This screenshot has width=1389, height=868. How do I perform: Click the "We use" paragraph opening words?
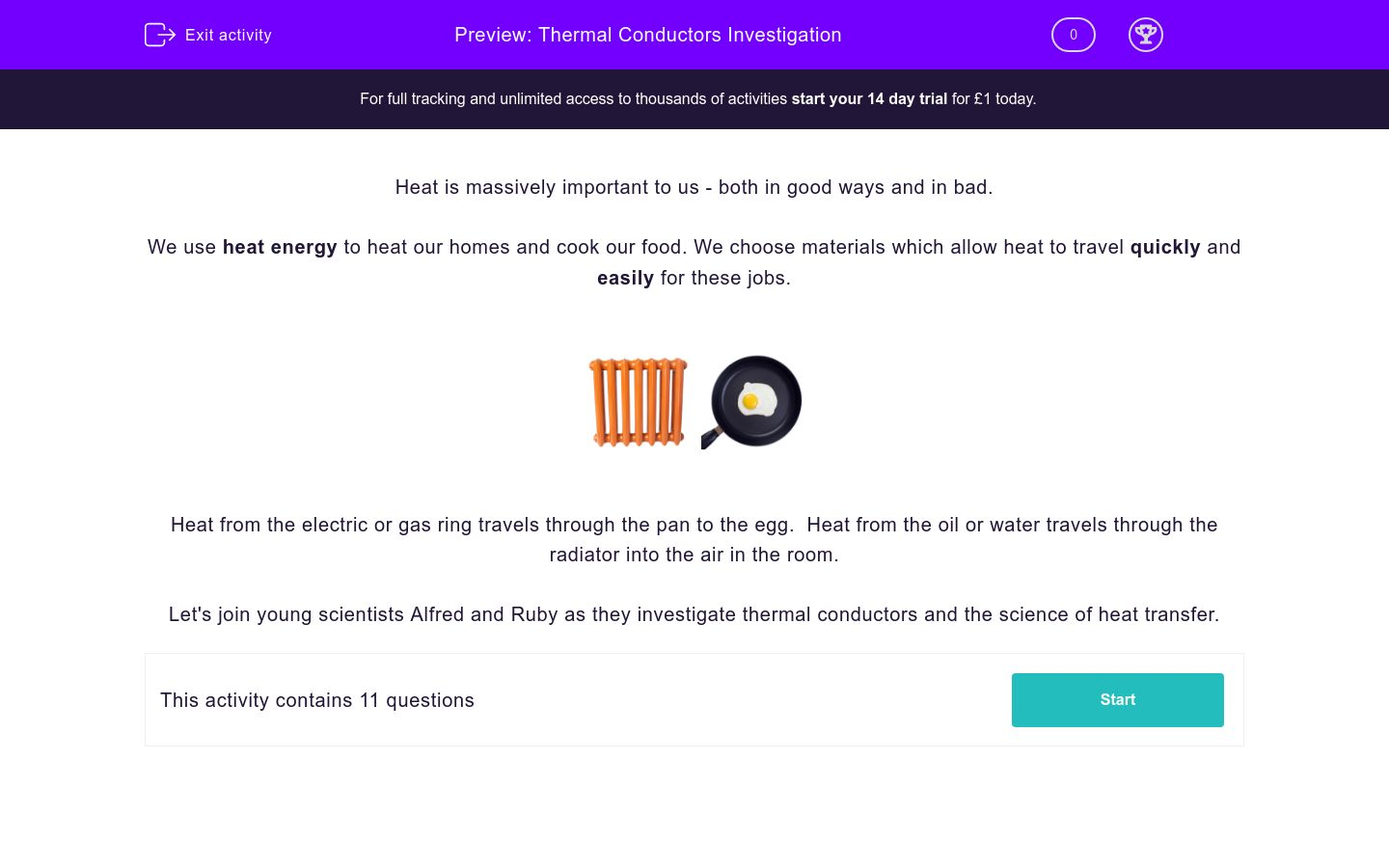[181, 247]
